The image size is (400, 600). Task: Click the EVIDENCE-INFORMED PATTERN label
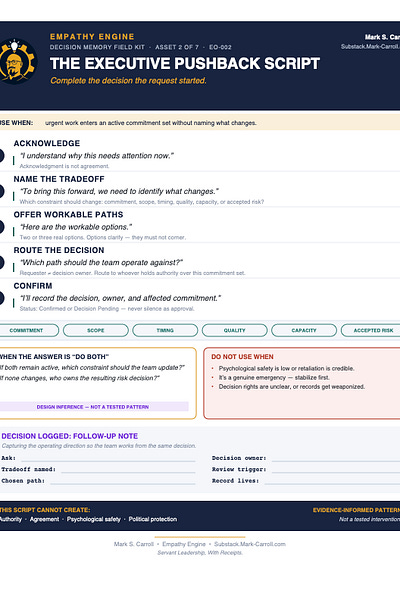356,510
